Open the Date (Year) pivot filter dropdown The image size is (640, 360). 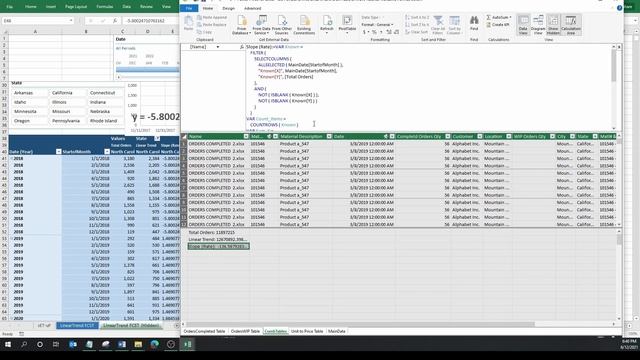click(x=58, y=152)
